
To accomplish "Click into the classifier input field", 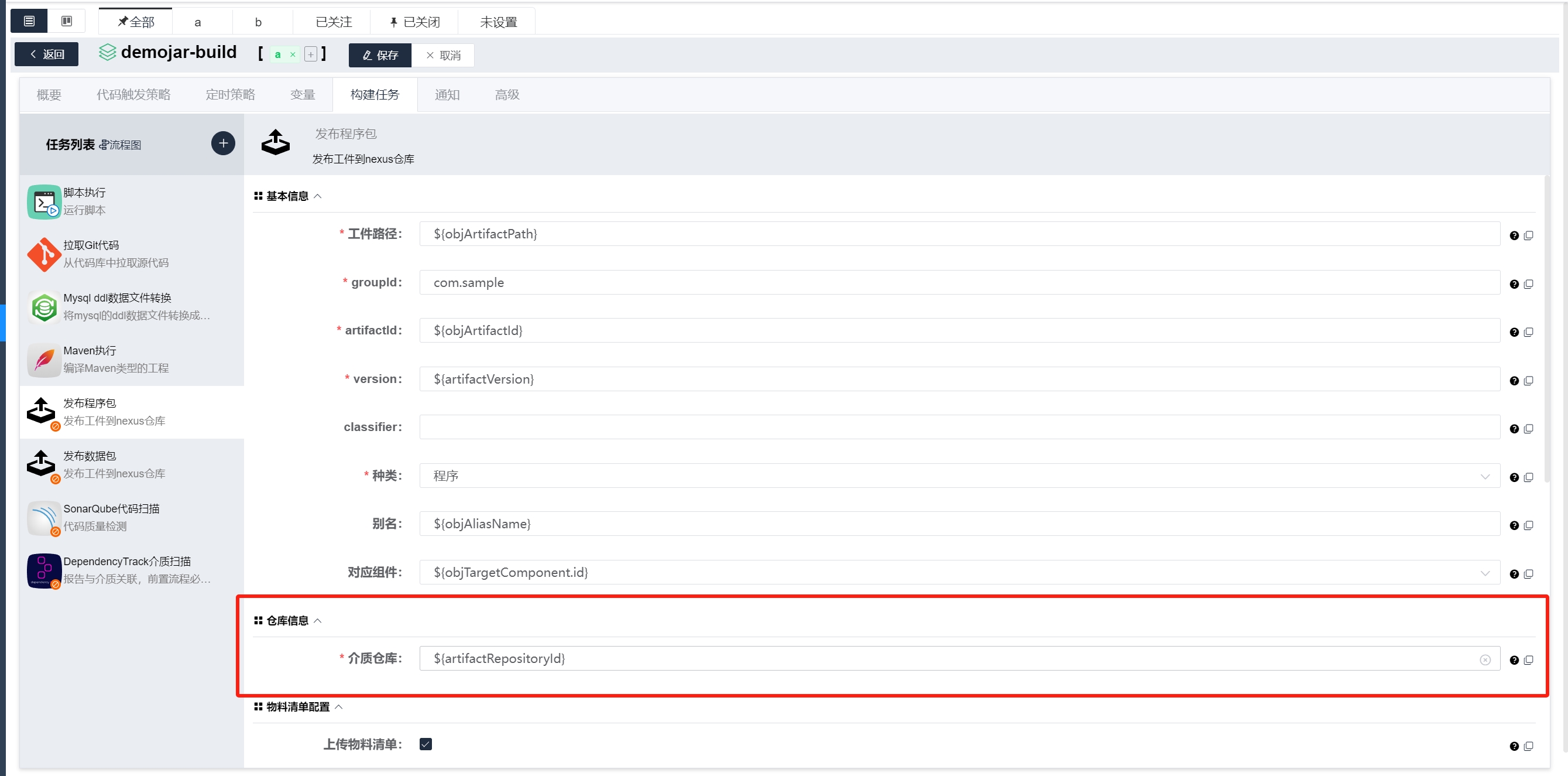I will pos(959,427).
